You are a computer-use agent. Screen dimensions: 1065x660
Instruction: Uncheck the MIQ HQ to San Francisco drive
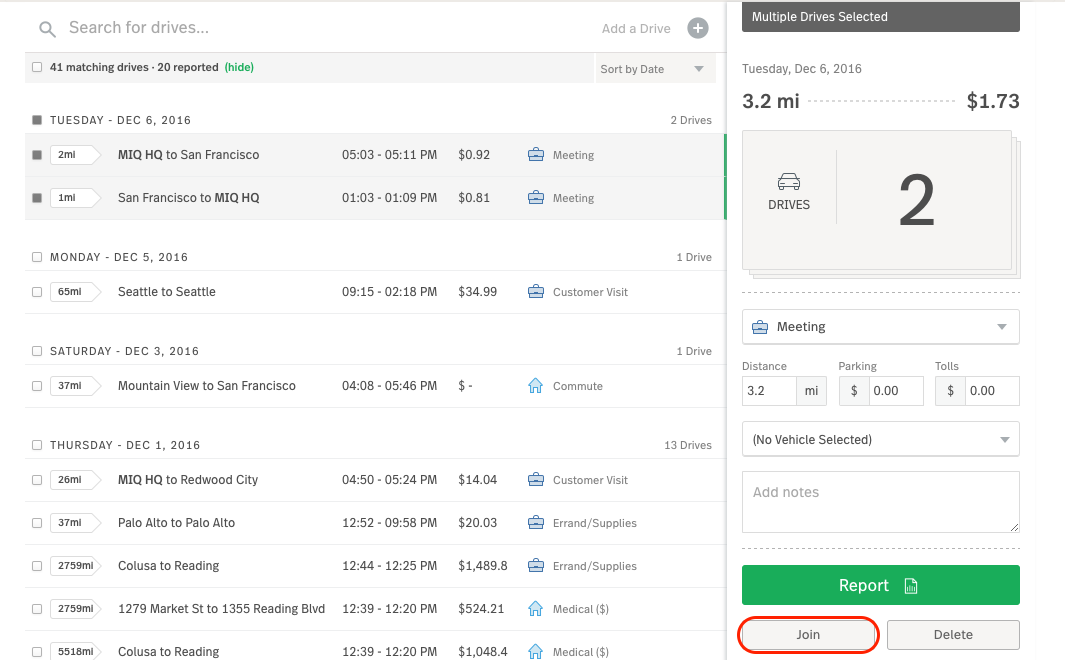point(37,155)
